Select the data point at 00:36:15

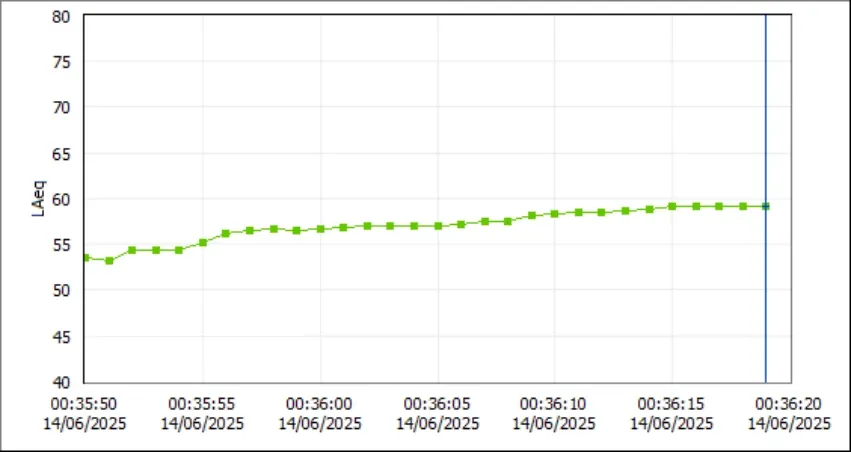pos(672,206)
